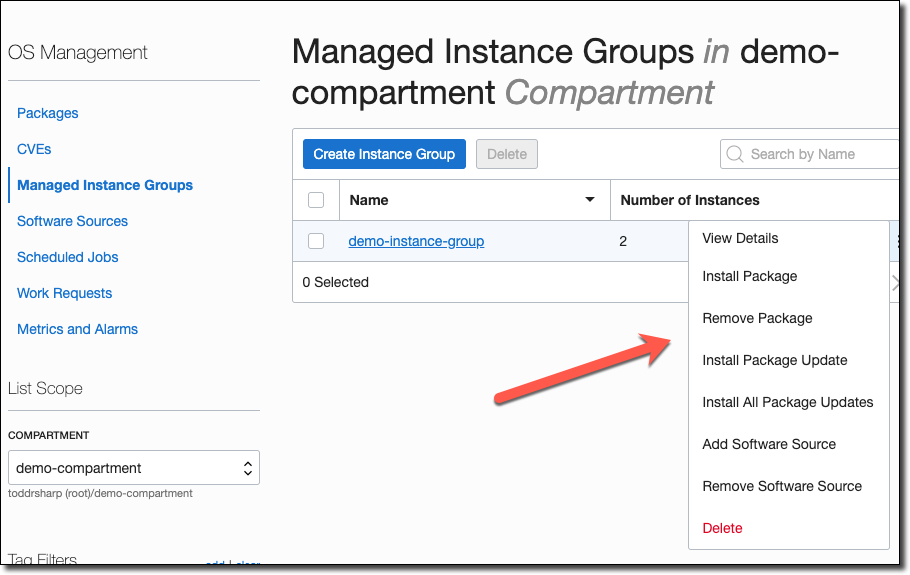Viewport: 910px width, 575px height.
Task: Select Remove Software Source menu item
Action: 781,486
